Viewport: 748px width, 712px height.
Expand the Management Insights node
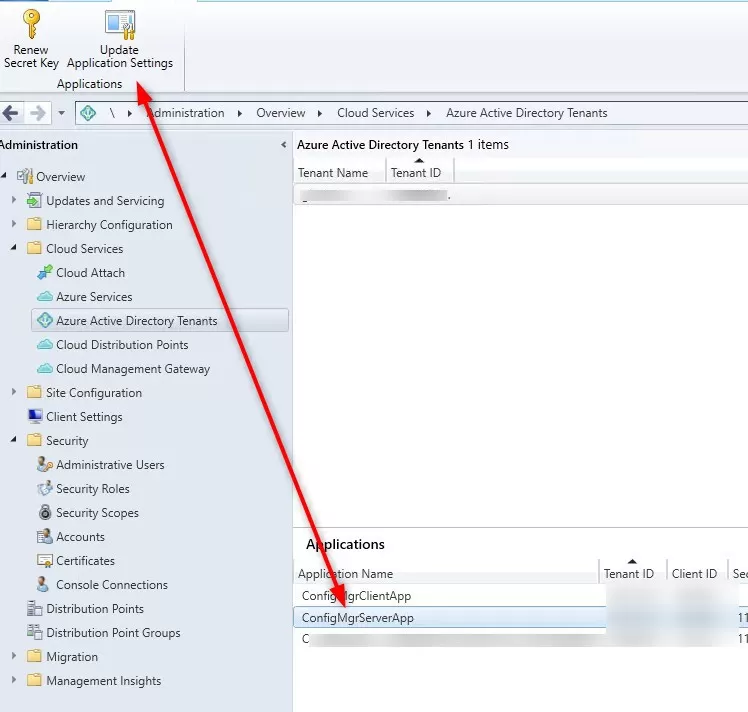coord(14,680)
